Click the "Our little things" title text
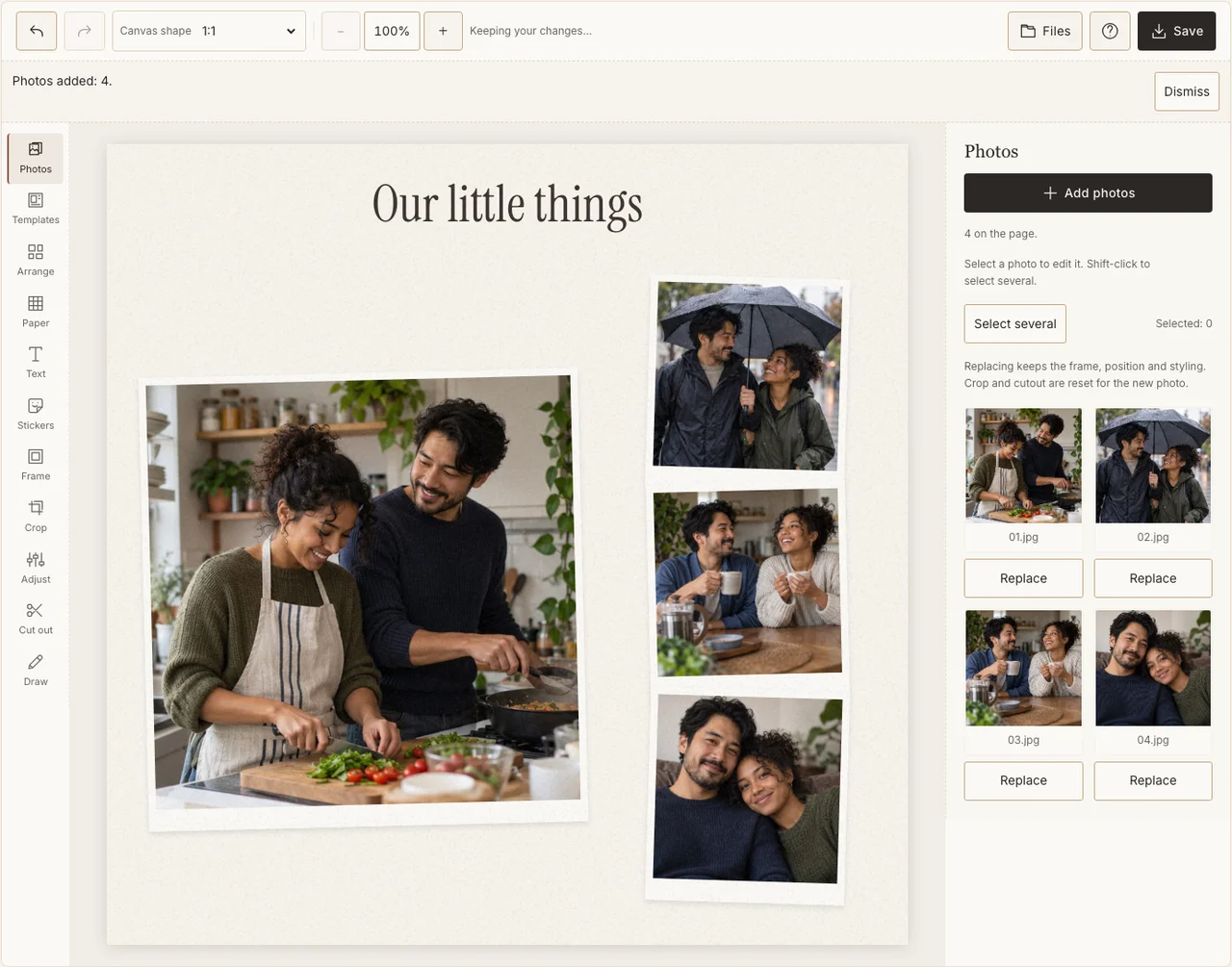Screen dimensions: 1232x967 pos(507,205)
